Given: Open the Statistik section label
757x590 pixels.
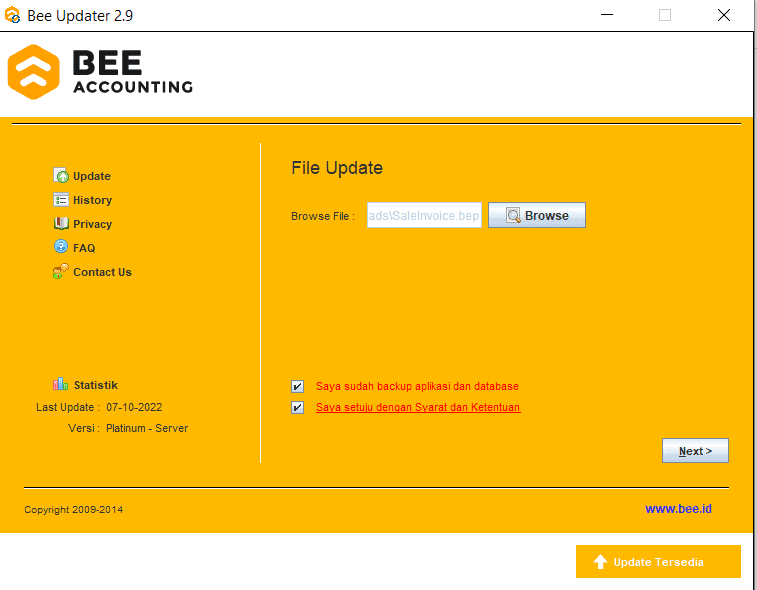Looking at the screenshot, I should coord(96,385).
